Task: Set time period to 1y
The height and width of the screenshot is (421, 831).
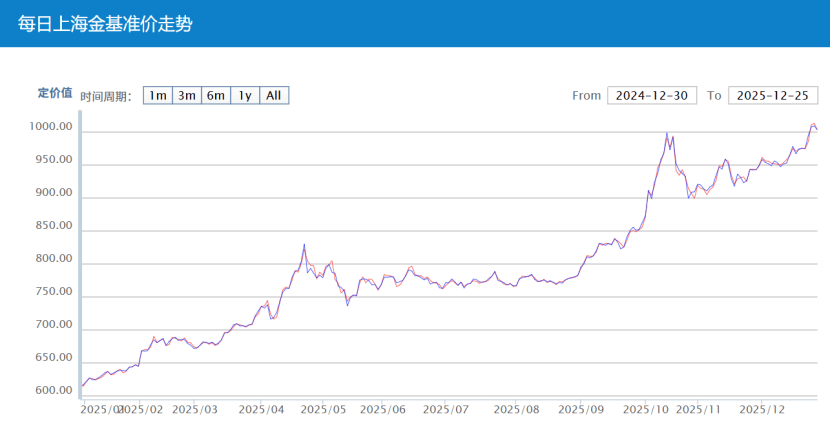Action: tap(244, 95)
